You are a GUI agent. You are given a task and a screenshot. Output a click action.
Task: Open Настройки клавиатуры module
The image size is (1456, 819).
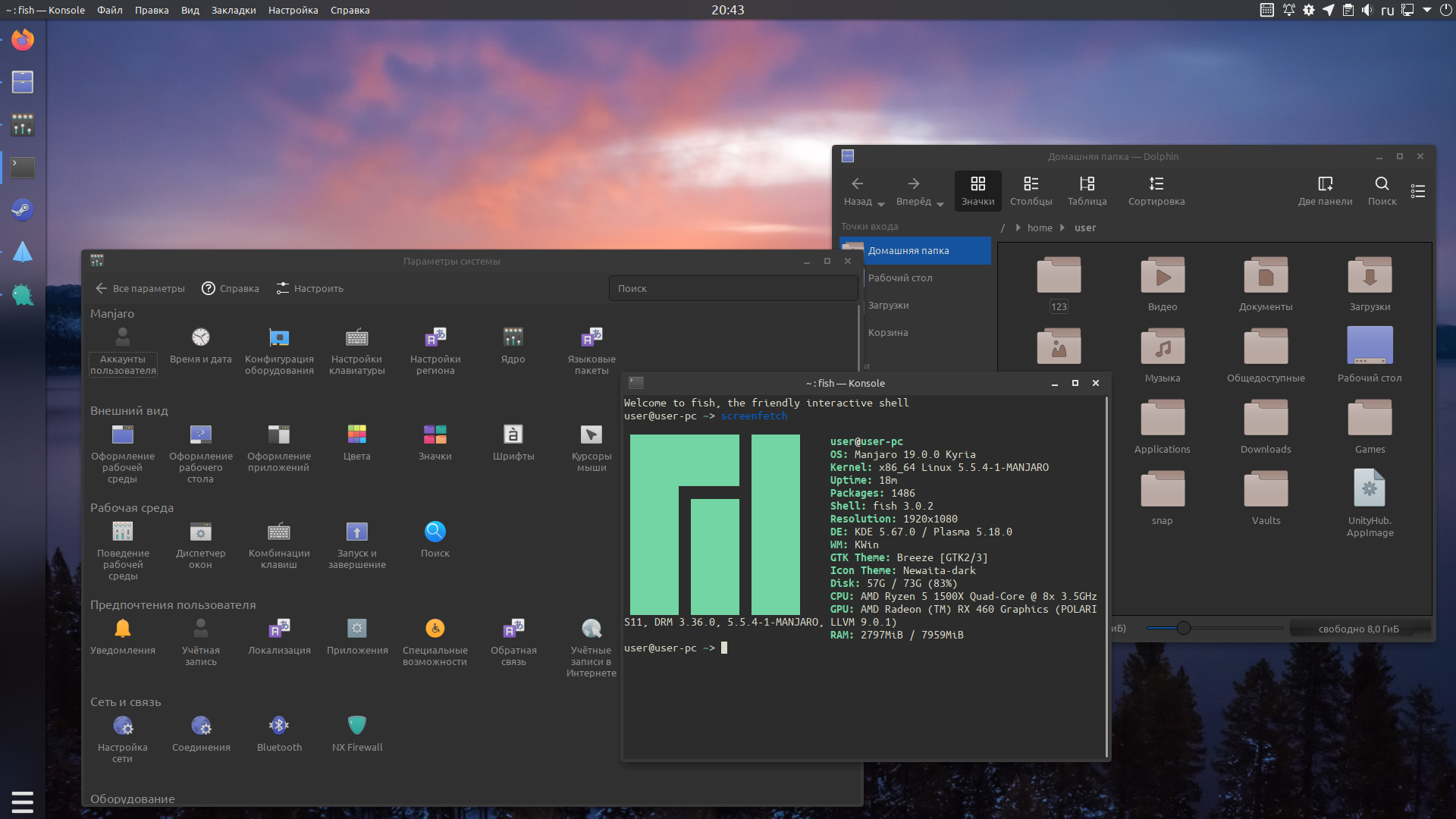point(357,350)
